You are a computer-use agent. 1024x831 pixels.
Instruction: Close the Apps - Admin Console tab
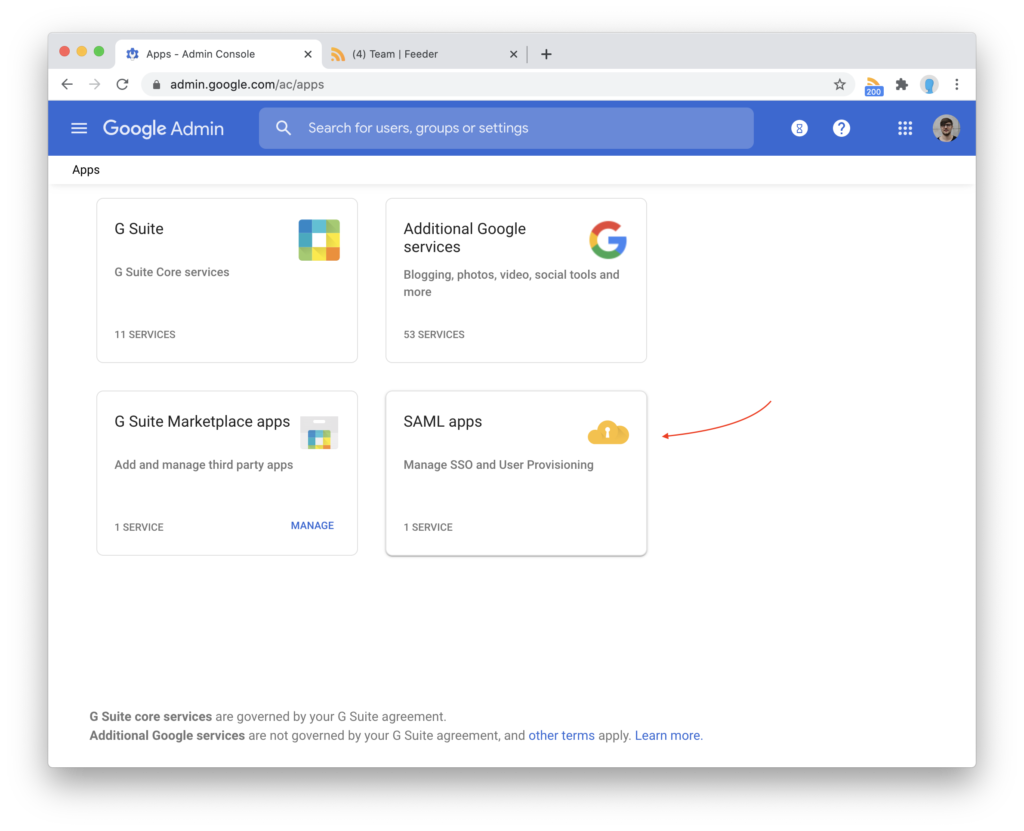pos(308,54)
